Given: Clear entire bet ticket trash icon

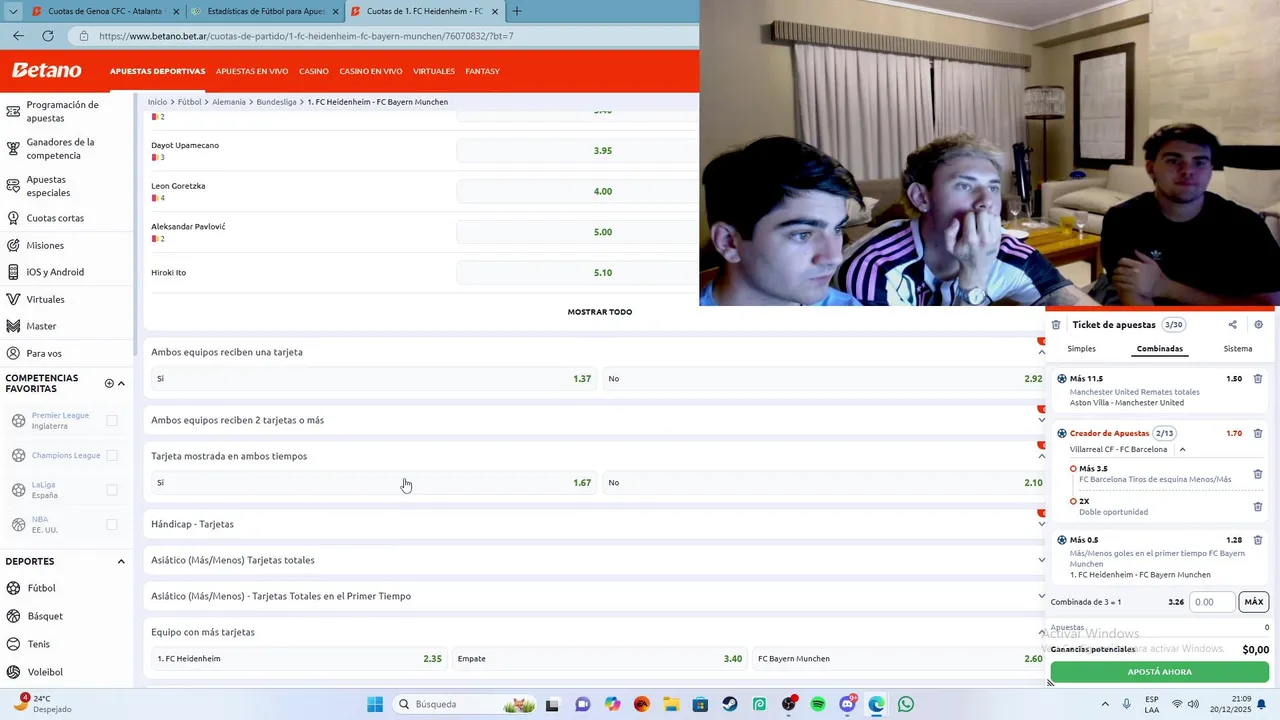Looking at the screenshot, I should point(1056,325).
